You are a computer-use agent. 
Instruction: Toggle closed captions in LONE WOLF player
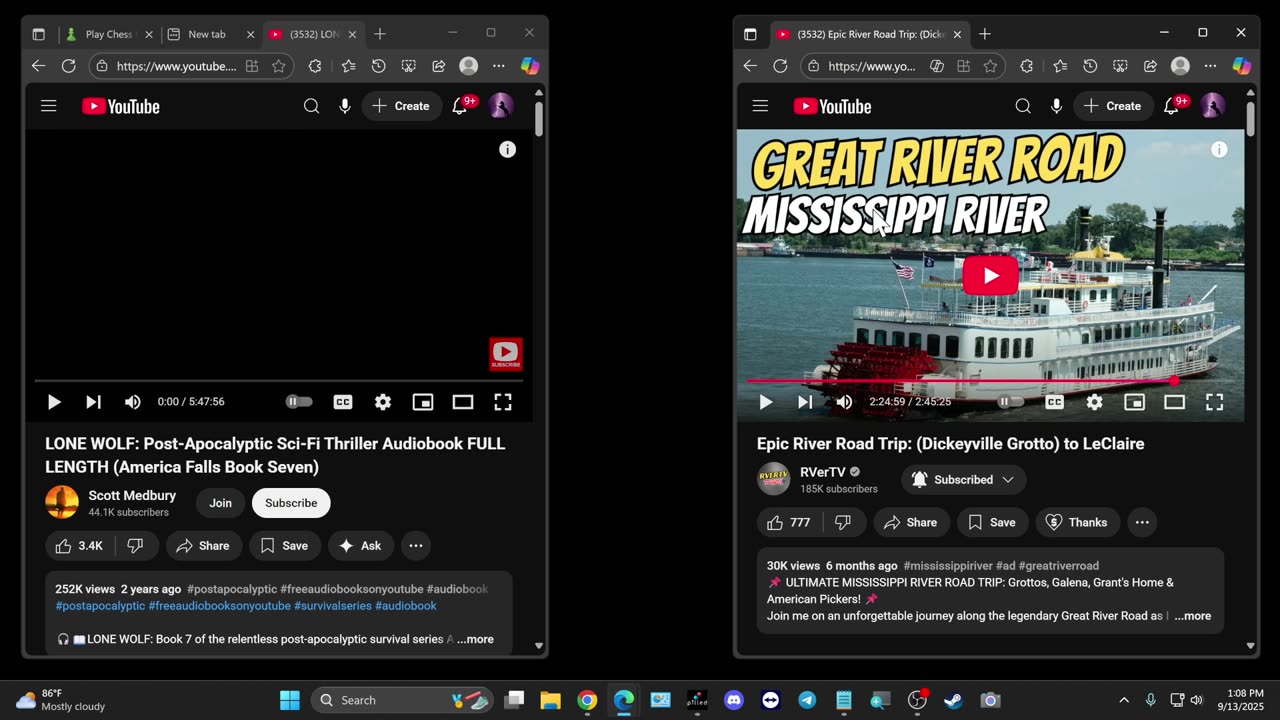click(343, 402)
